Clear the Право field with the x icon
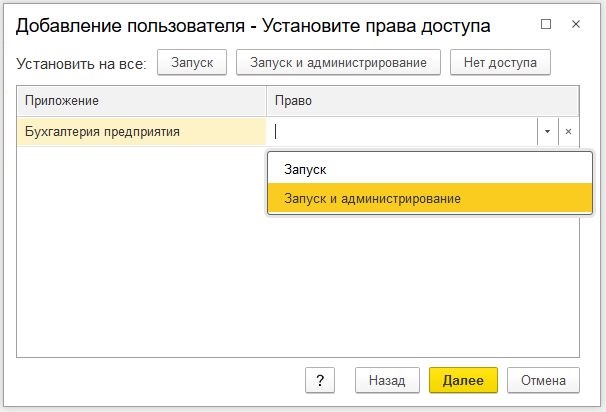606x412 pixels. pos(568,131)
